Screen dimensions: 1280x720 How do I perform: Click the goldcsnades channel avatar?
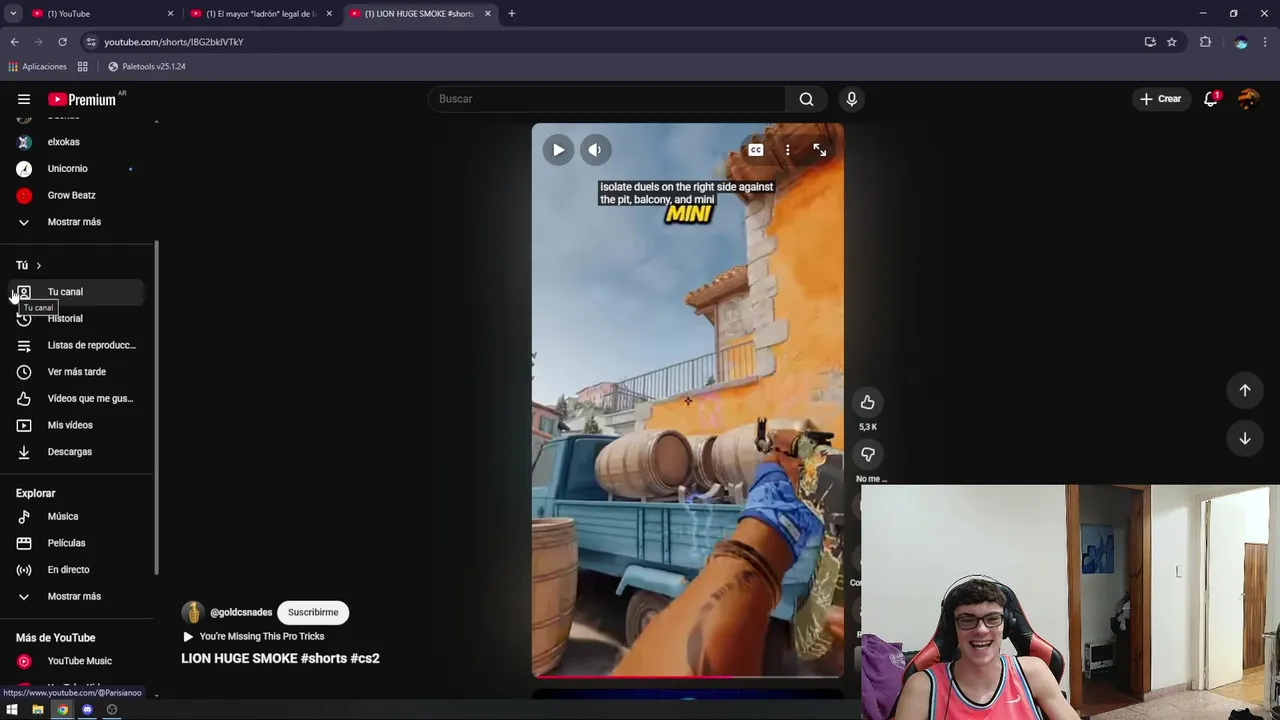tap(193, 612)
